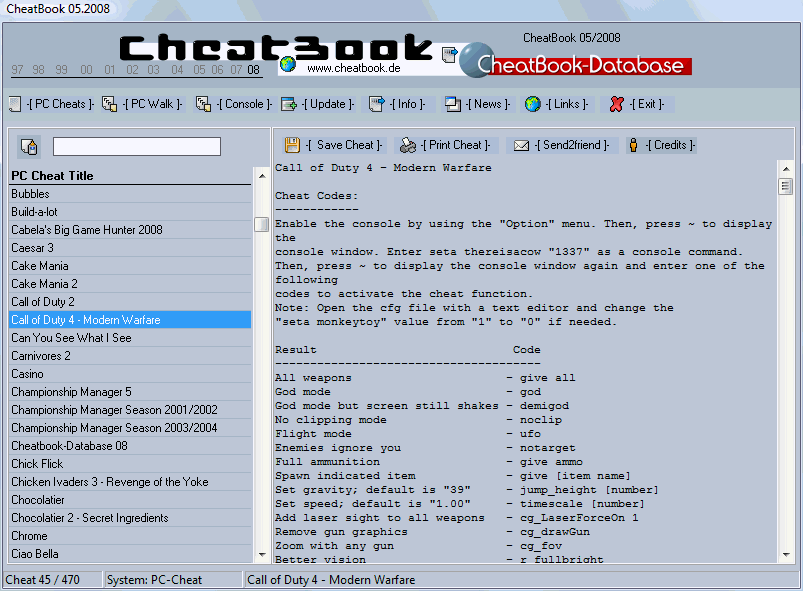The width and height of the screenshot is (803, 591).
Task: Click the PC Cheat Title column header
Action: coord(131,176)
